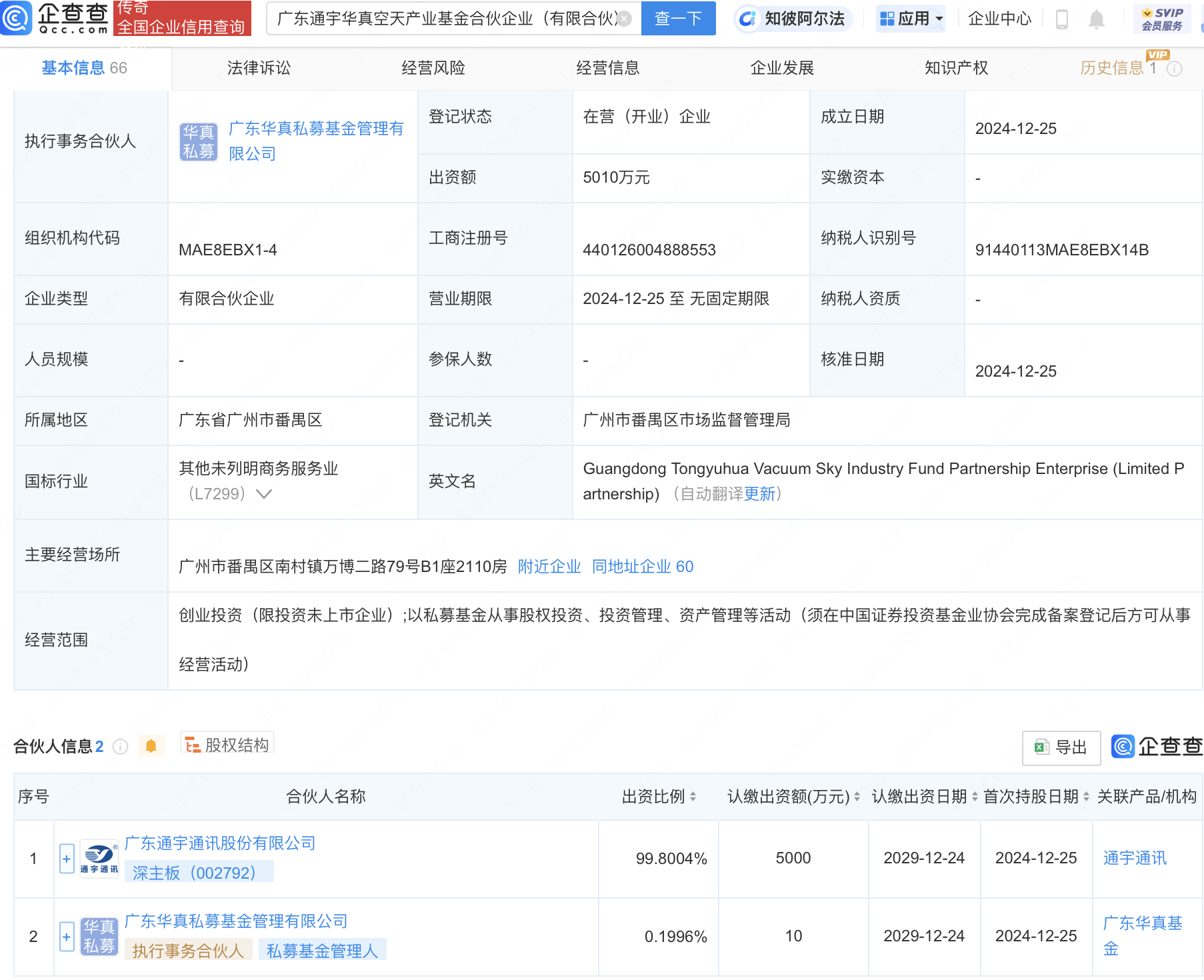Enable the orange bell alert for partner info

(151, 746)
